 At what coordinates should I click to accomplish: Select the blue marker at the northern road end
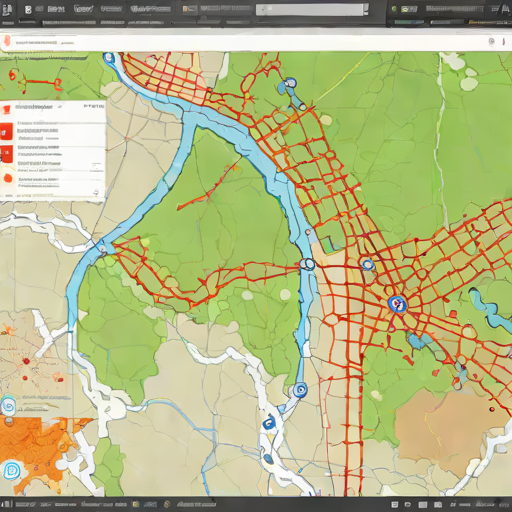click(x=290, y=83)
